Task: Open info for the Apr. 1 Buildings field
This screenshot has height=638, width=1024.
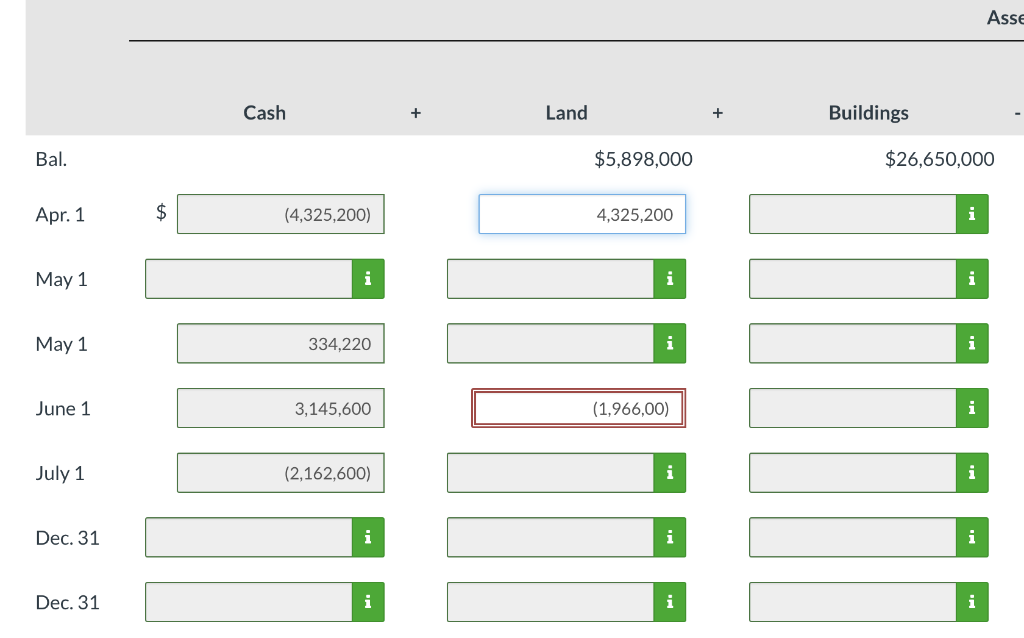Action: [x=971, y=214]
